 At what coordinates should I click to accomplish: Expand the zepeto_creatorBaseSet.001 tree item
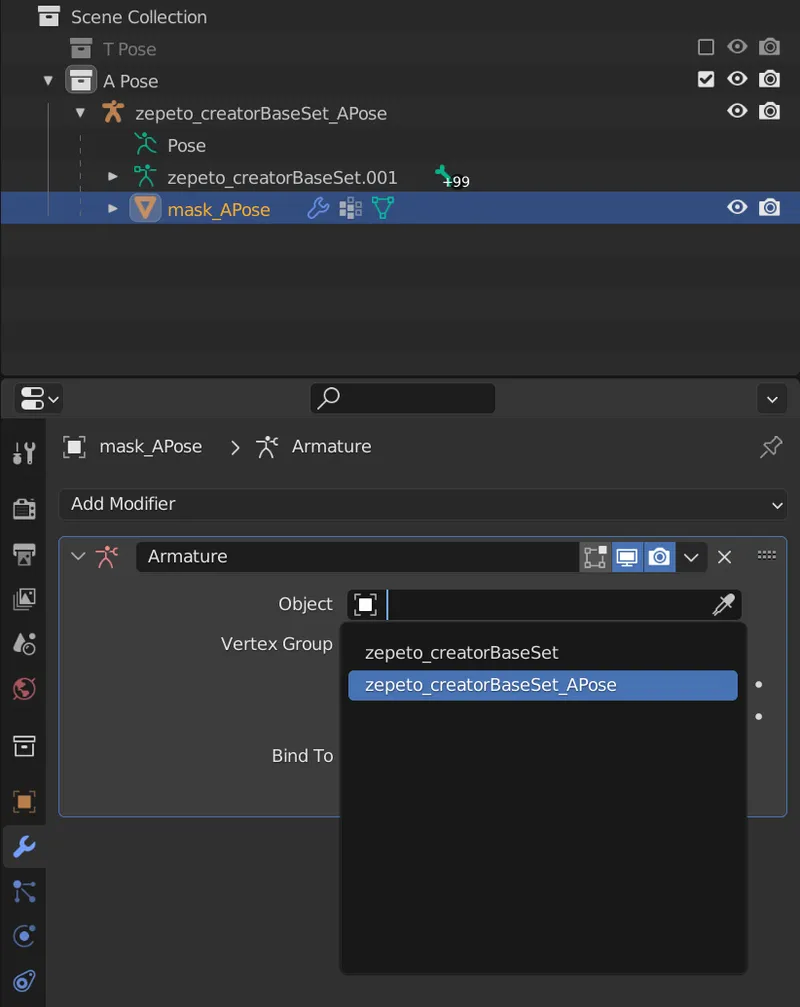click(113, 177)
